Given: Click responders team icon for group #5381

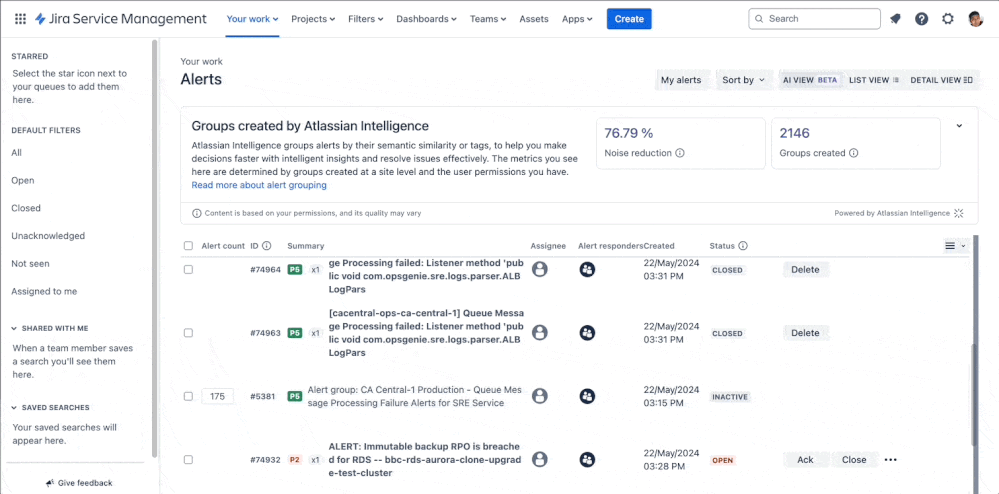Looking at the screenshot, I should pyautogui.click(x=587, y=396).
